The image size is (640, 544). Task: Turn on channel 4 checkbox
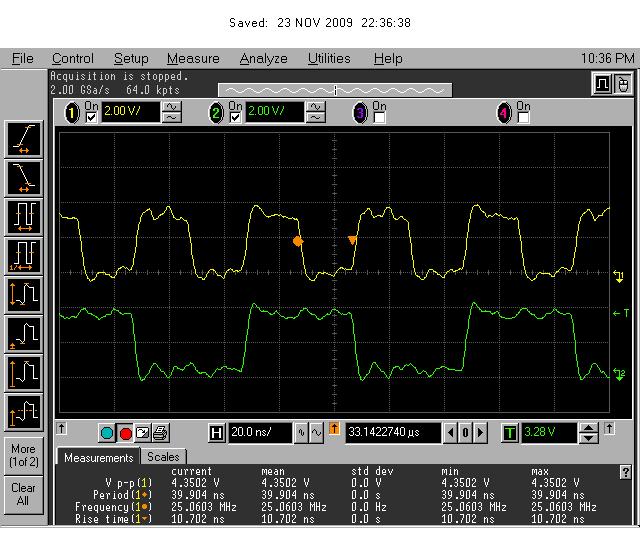coord(523,117)
